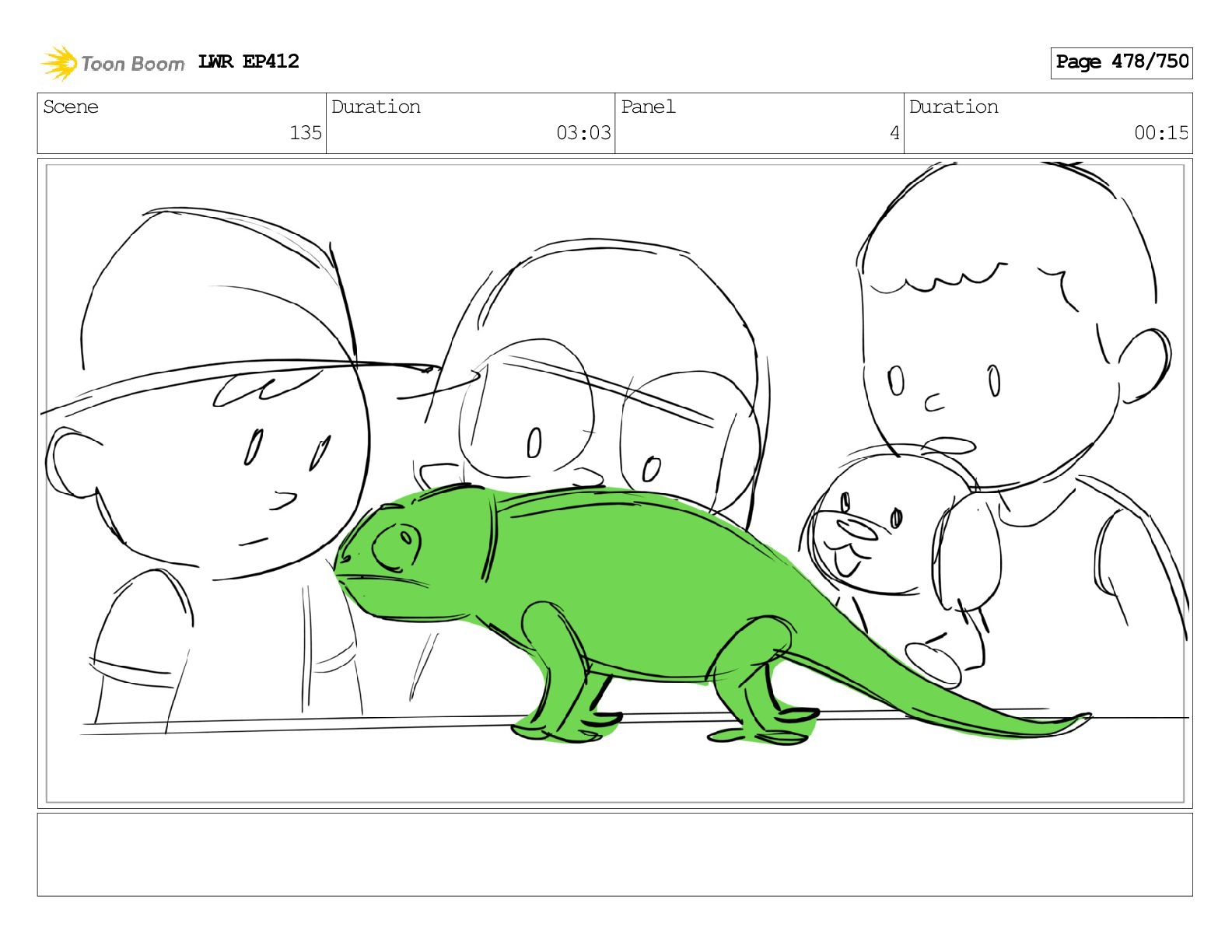Click the panel duration value 00:15
The height and width of the screenshot is (952, 1232).
click(1161, 133)
